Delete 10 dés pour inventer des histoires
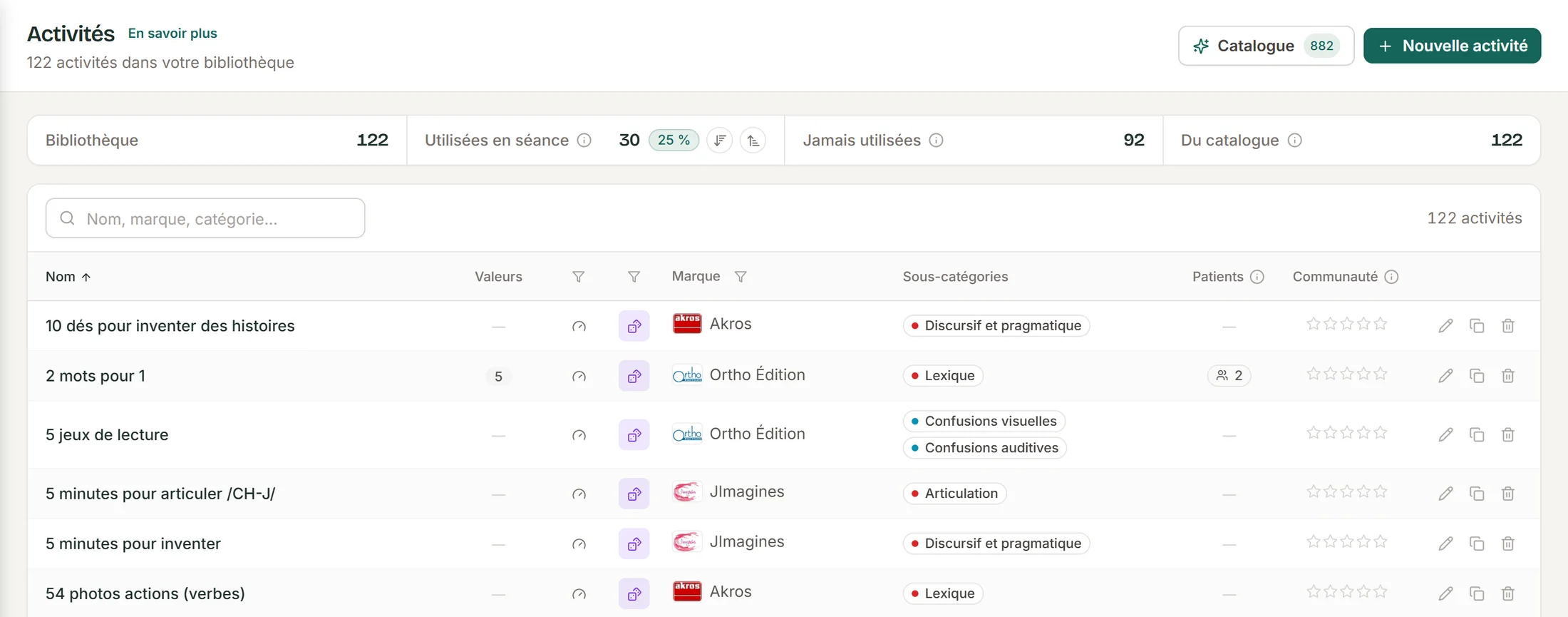The image size is (1568, 617). (1508, 326)
